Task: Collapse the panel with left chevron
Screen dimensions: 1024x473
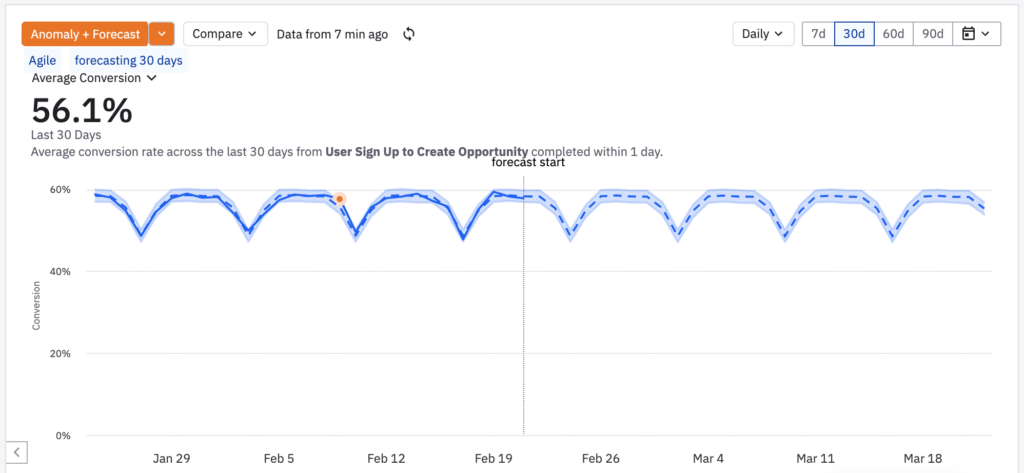Action: coord(17,454)
